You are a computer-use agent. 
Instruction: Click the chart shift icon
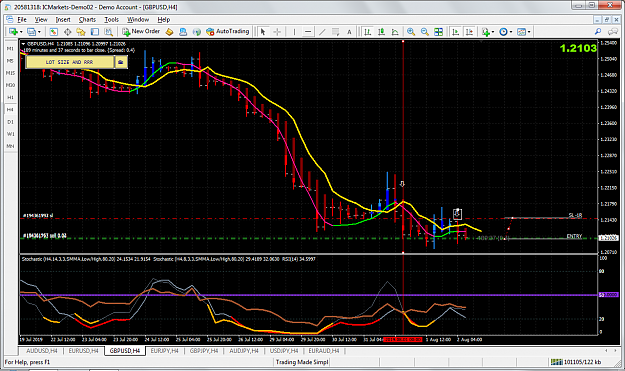(469, 32)
